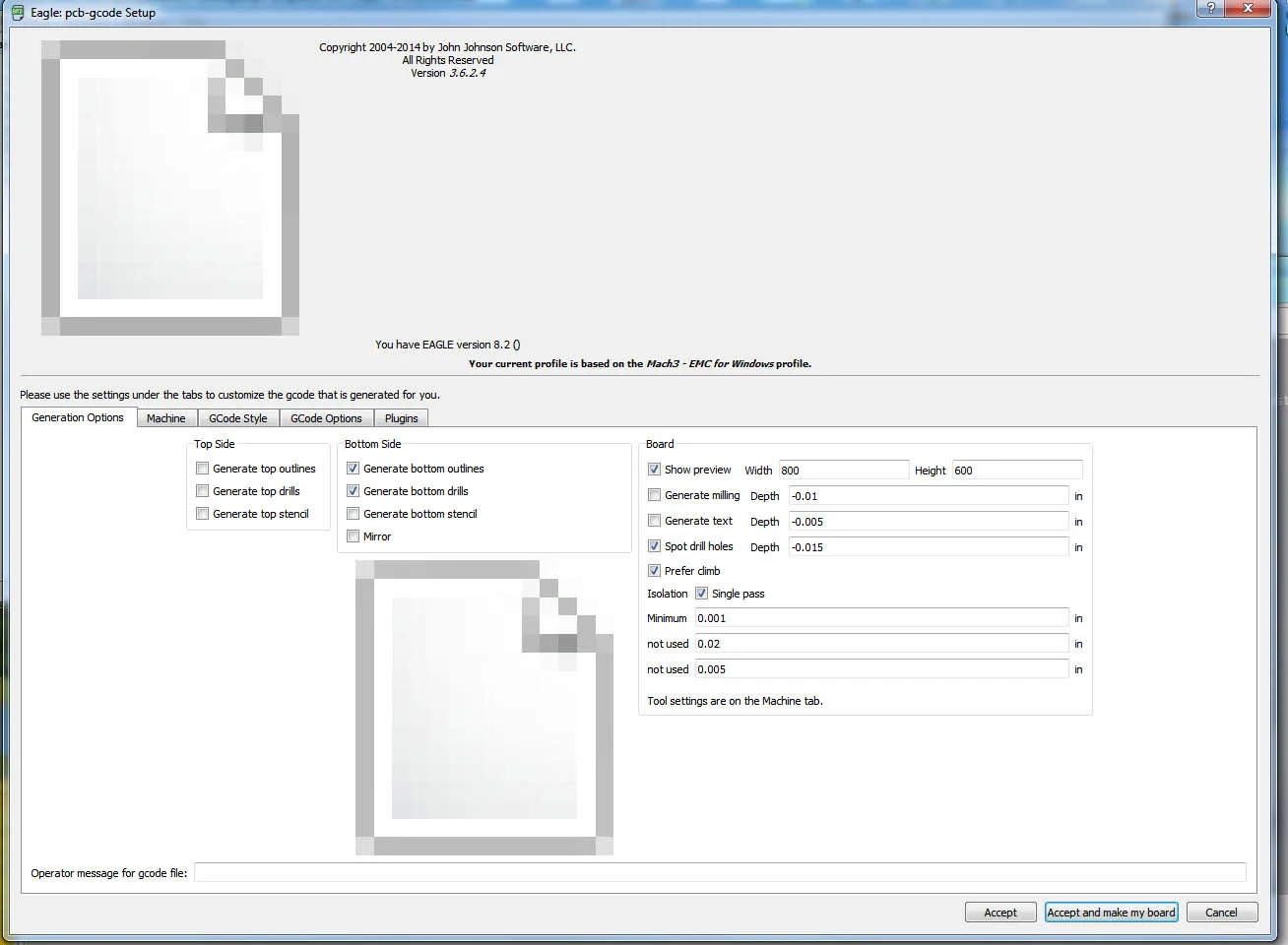This screenshot has height=945, width=1288.
Task: Select the Generation Options tab
Action: pyautogui.click(x=78, y=417)
